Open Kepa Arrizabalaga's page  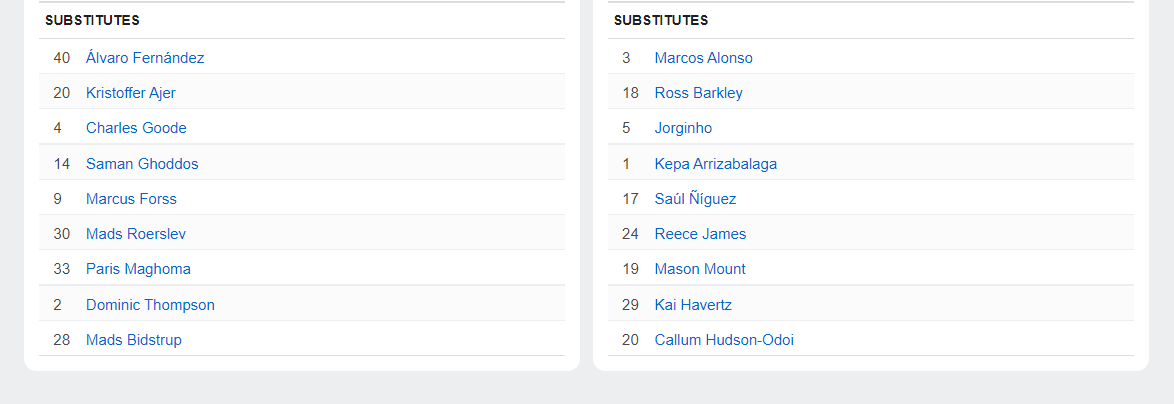point(715,164)
